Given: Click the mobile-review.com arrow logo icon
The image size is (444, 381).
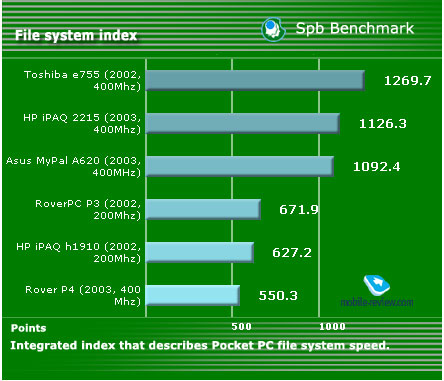Looking at the screenshot, I should pos(377,286).
